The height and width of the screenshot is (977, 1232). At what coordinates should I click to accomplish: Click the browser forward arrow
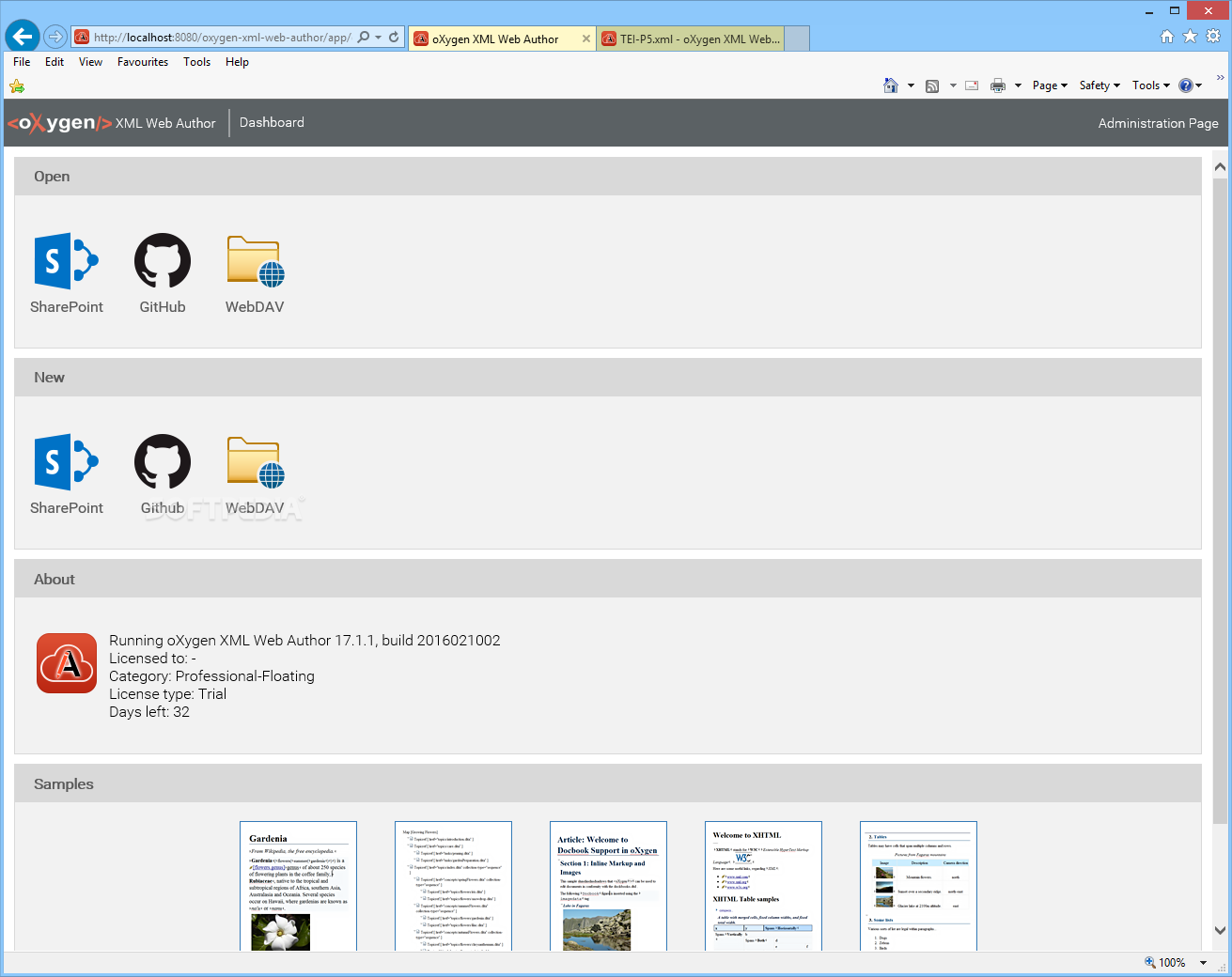pyautogui.click(x=55, y=37)
